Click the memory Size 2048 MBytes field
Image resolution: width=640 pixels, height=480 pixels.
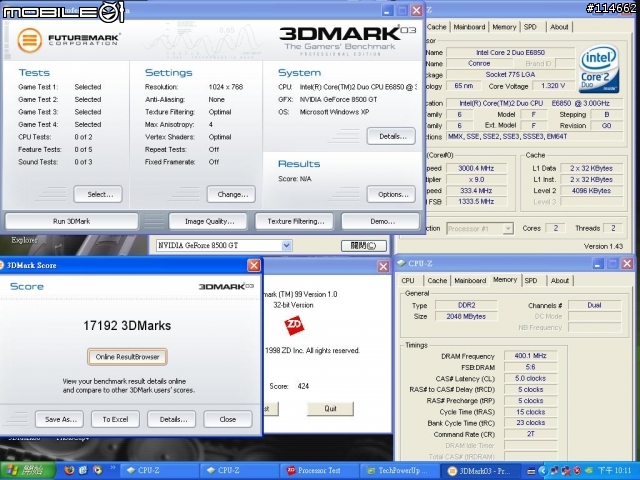tap(466, 316)
